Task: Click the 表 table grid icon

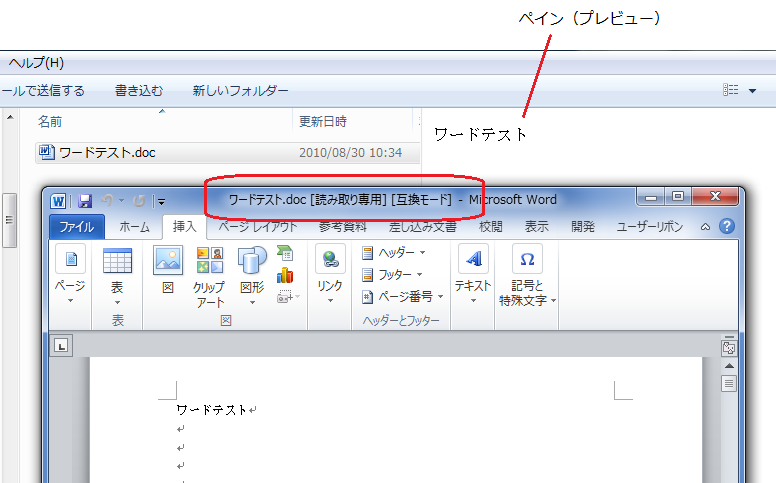Action: coord(117,260)
